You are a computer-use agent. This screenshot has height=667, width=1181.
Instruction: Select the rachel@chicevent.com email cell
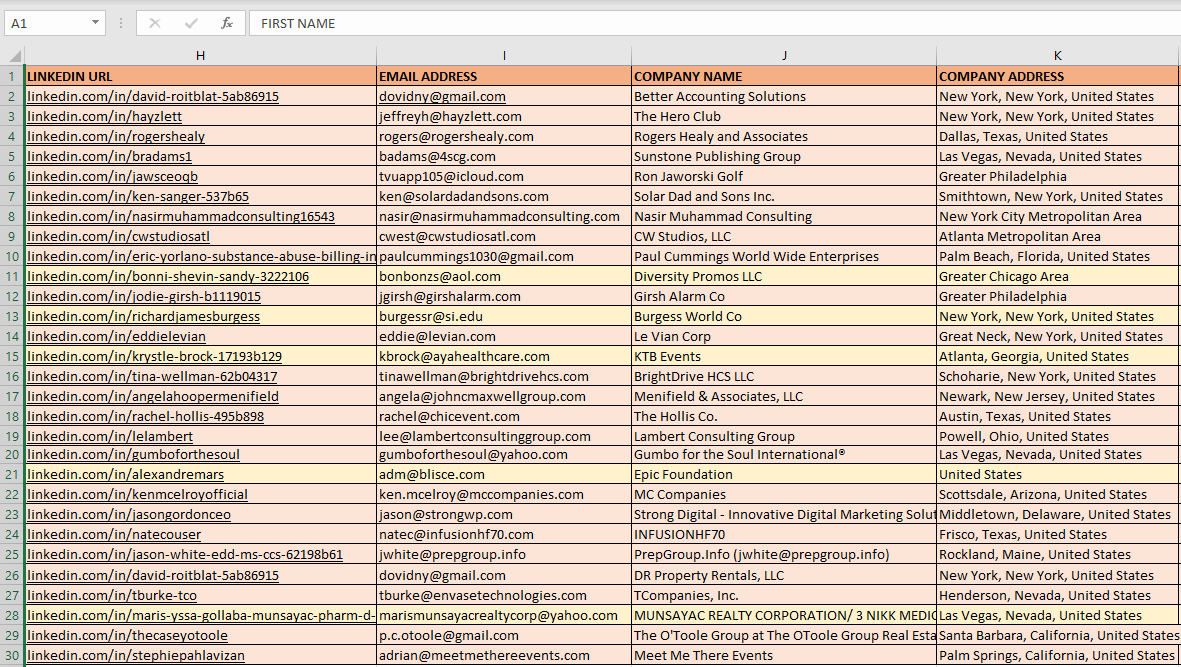[504, 416]
